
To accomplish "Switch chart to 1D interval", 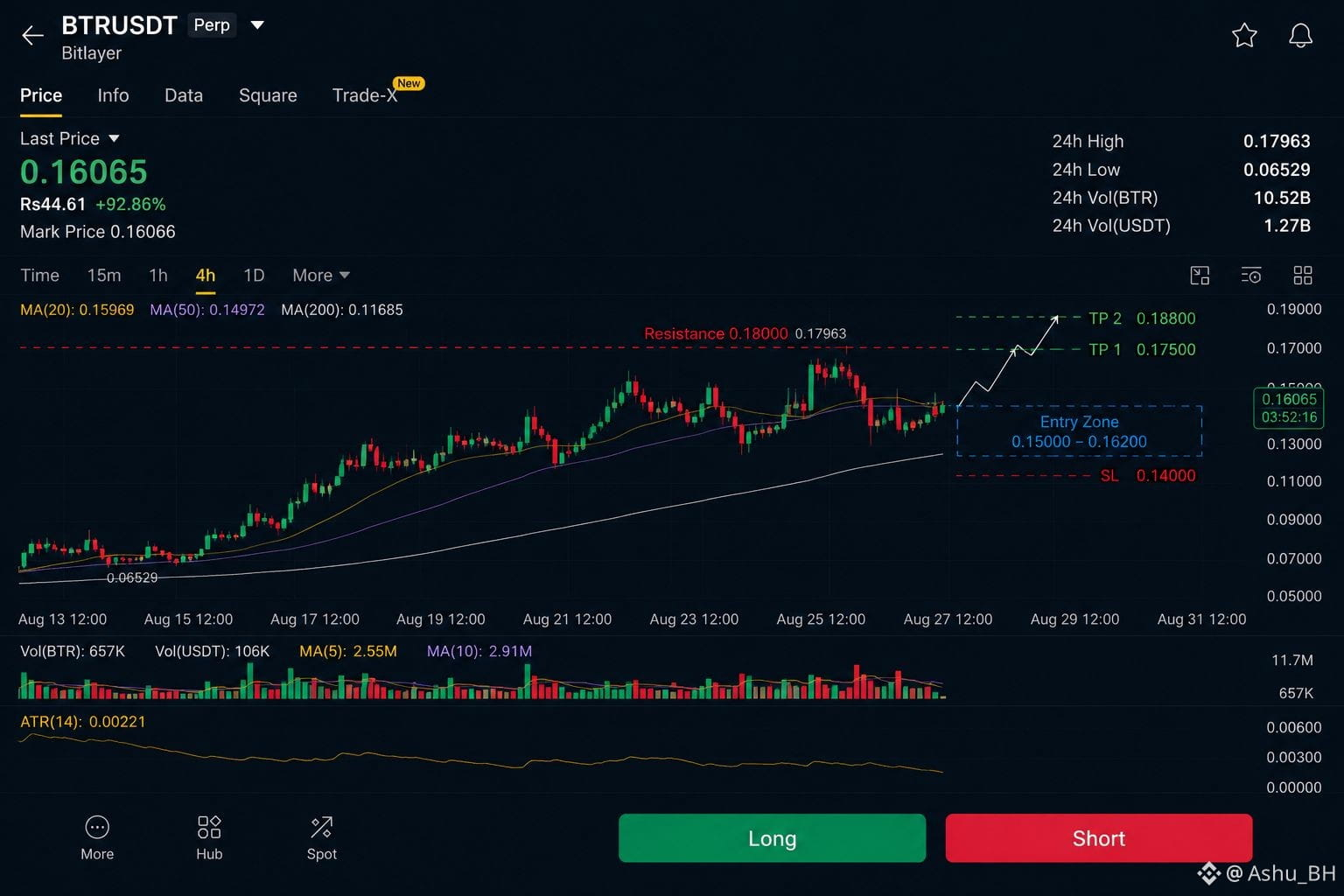I will pyautogui.click(x=254, y=276).
